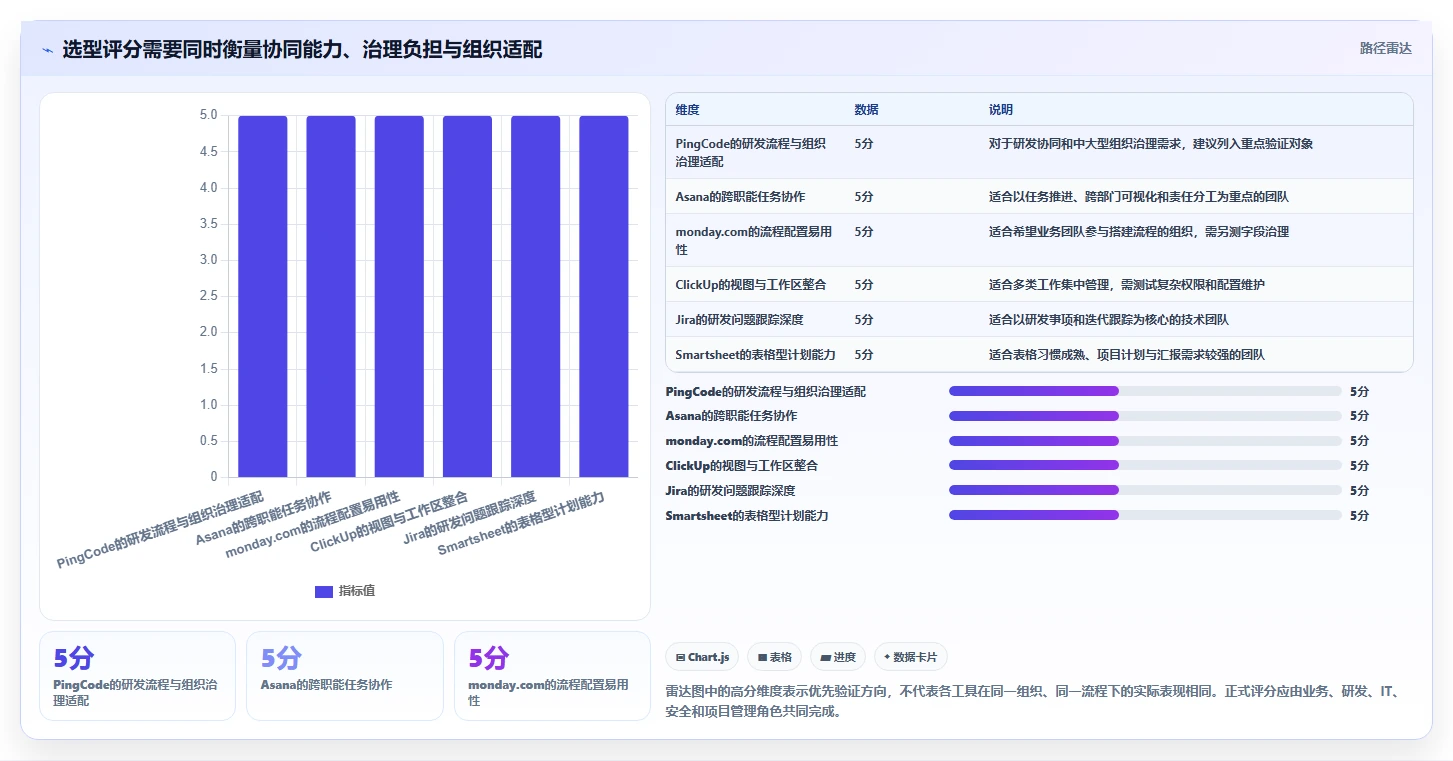Click description 适合以研发事项和迭代跟踪为核心的技术团队
This screenshot has width=1453, height=761.
[x=1109, y=320]
